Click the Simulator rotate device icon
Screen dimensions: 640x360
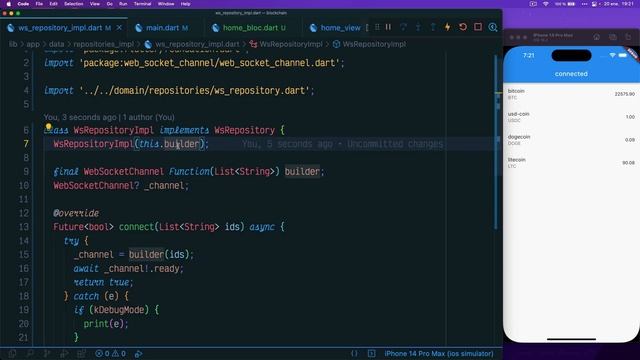[628, 37]
